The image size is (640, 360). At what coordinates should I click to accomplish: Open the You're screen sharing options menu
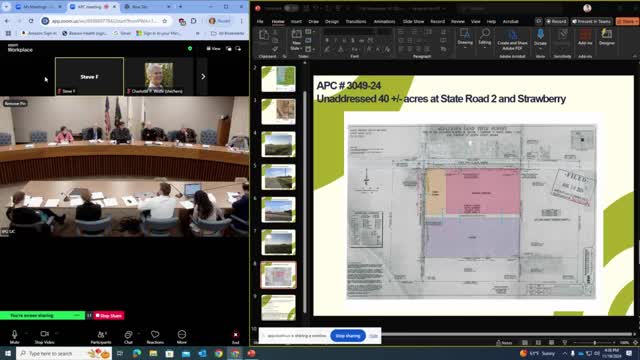77,316
